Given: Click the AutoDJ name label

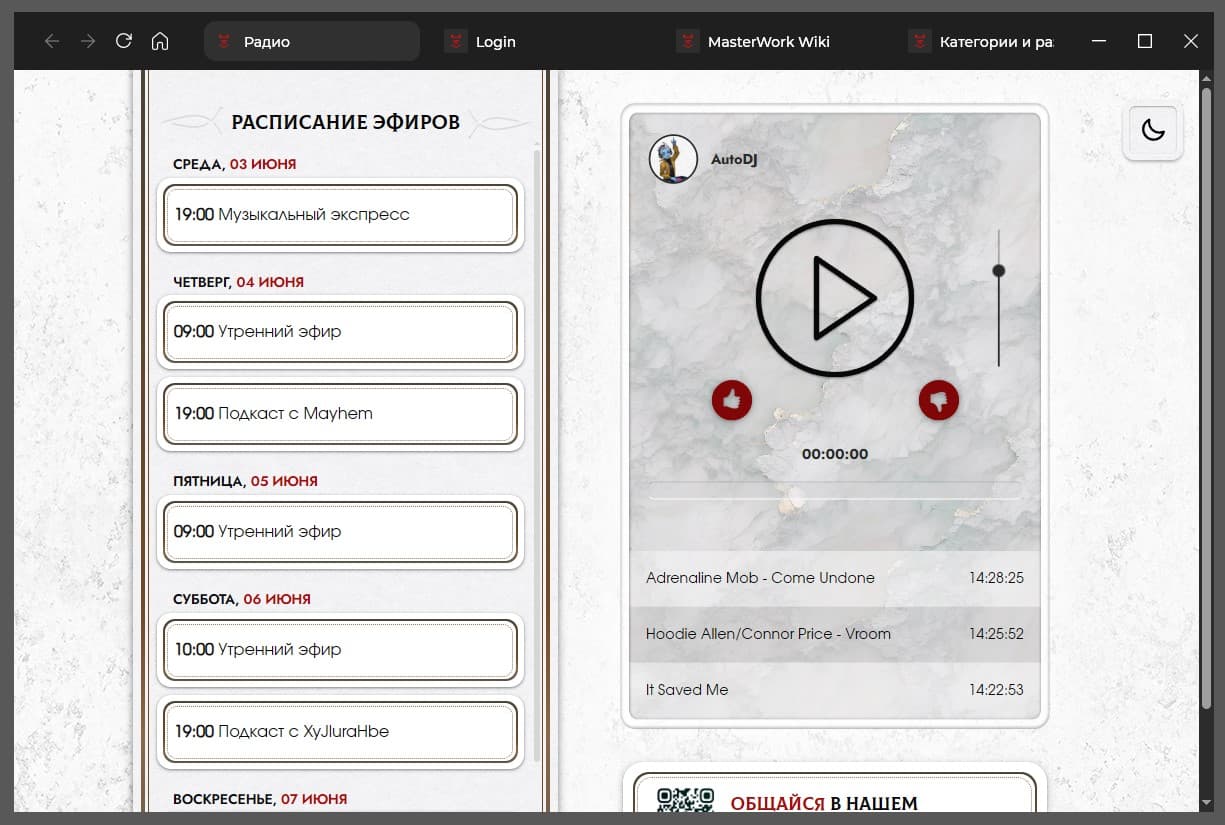Looking at the screenshot, I should [734, 159].
